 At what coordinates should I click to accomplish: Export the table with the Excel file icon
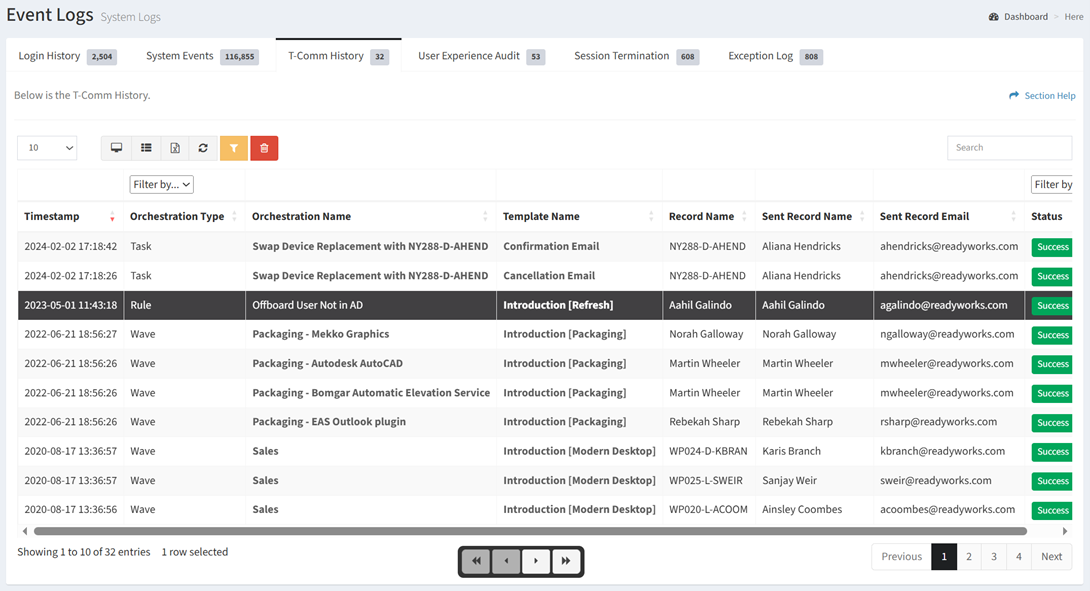point(174,148)
